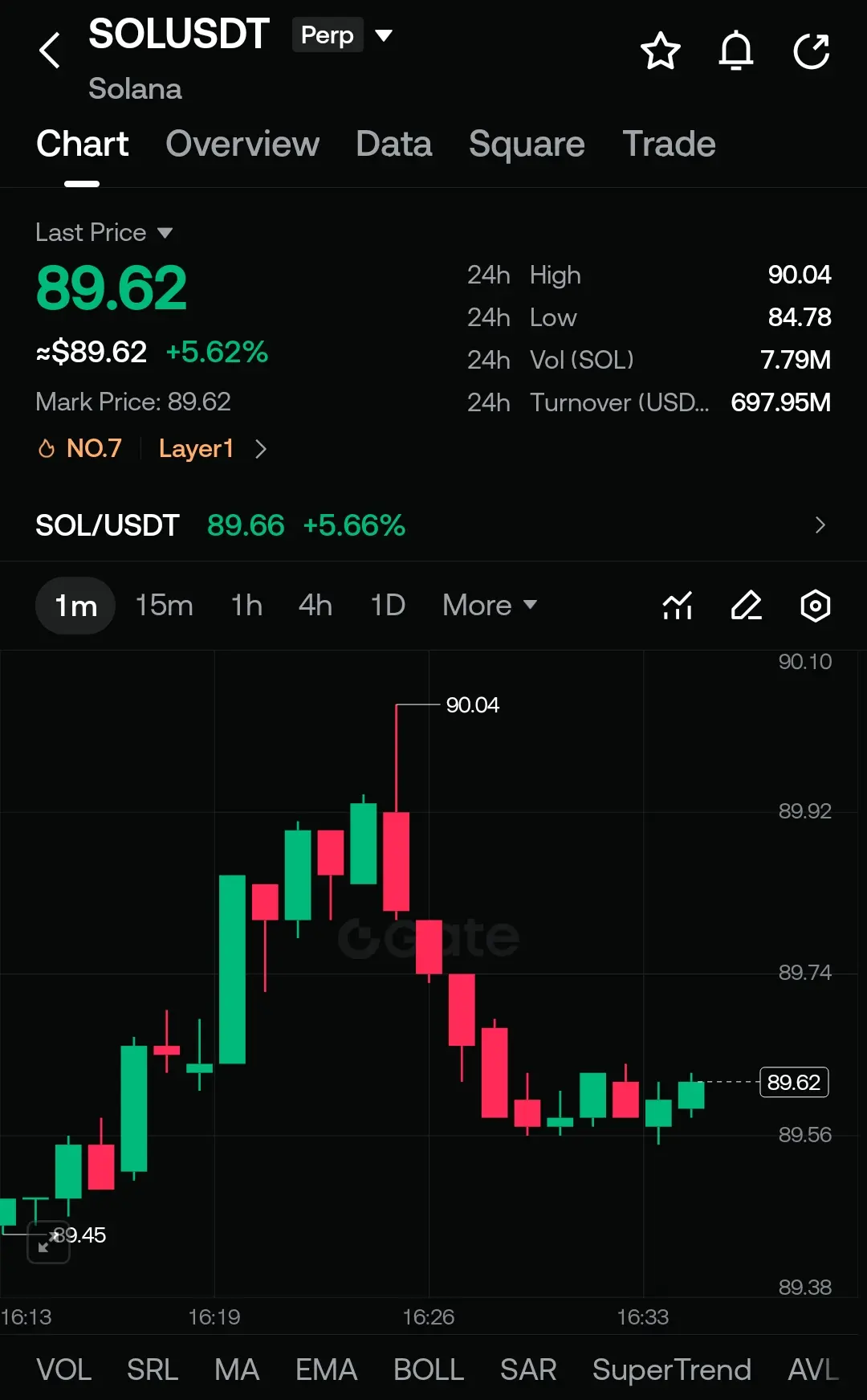Tap the 24h High value 90.04
Viewport: 867px width, 1400px height.
point(800,275)
